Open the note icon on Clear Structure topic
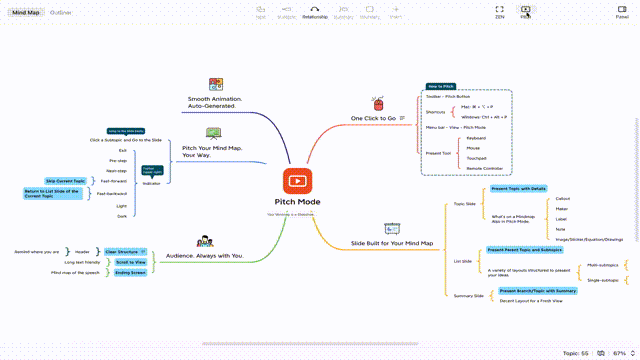Viewport: 640px width, 360px height. click(143, 252)
